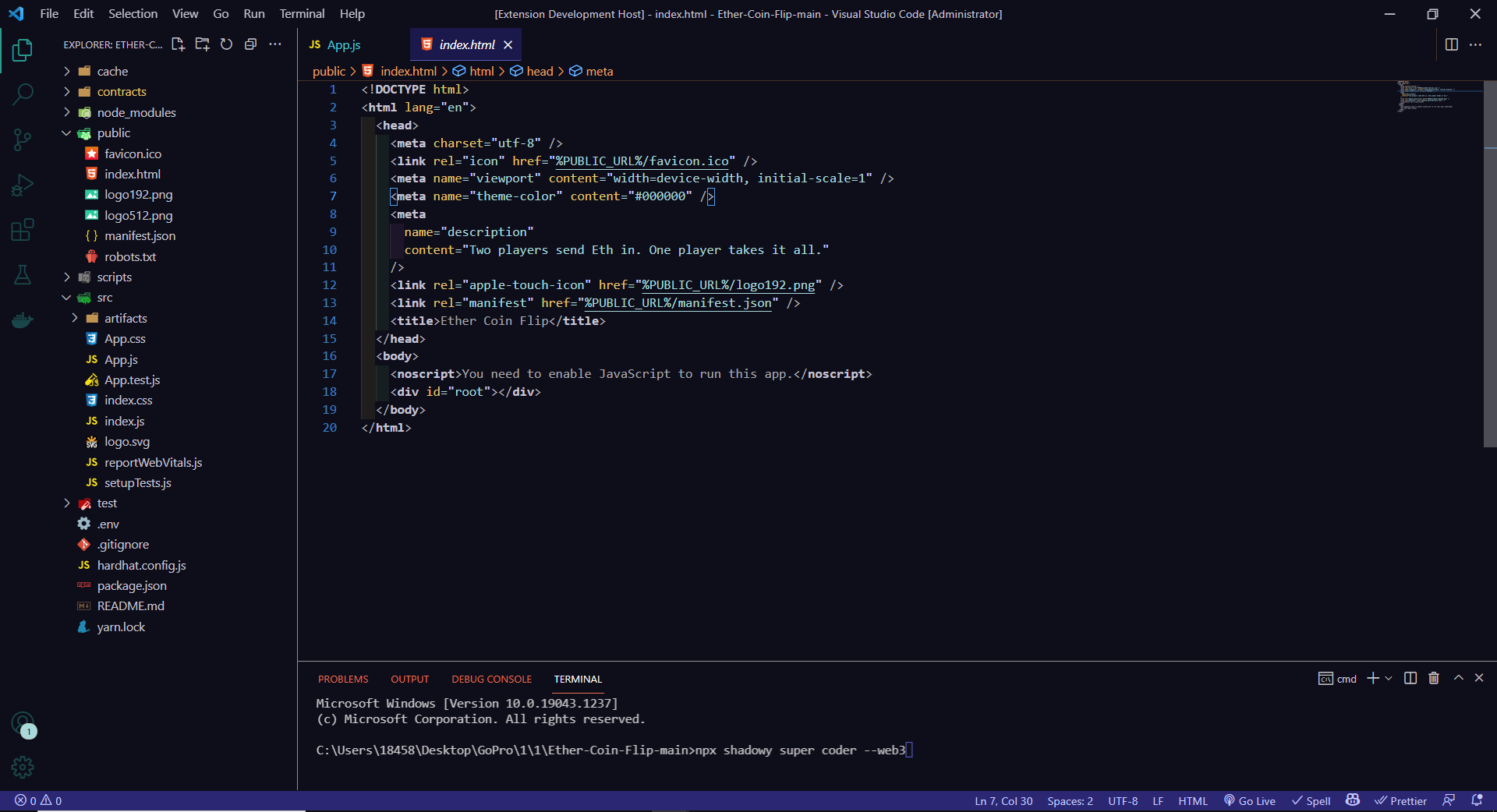The height and width of the screenshot is (812, 1497).
Task: Maximize the panel size
Action: click(1458, 678)
